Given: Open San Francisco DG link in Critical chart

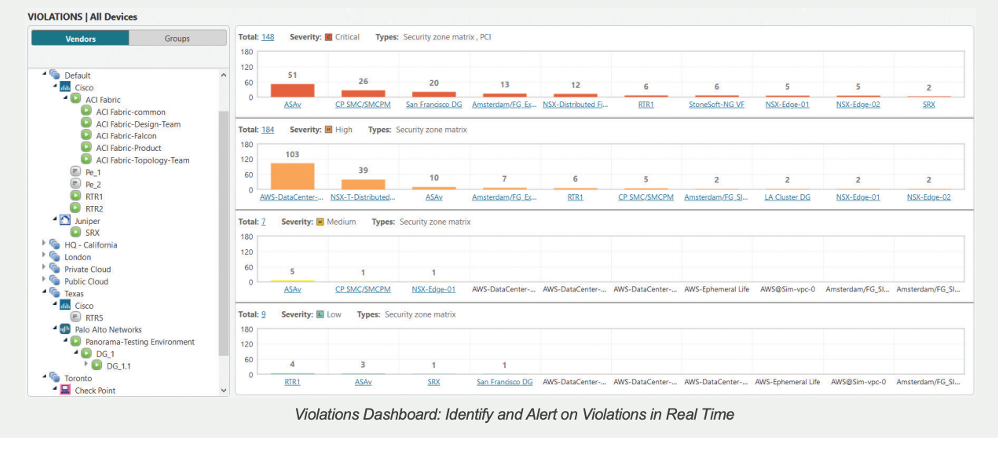Looking at the screenshot, I should (434, 105).
